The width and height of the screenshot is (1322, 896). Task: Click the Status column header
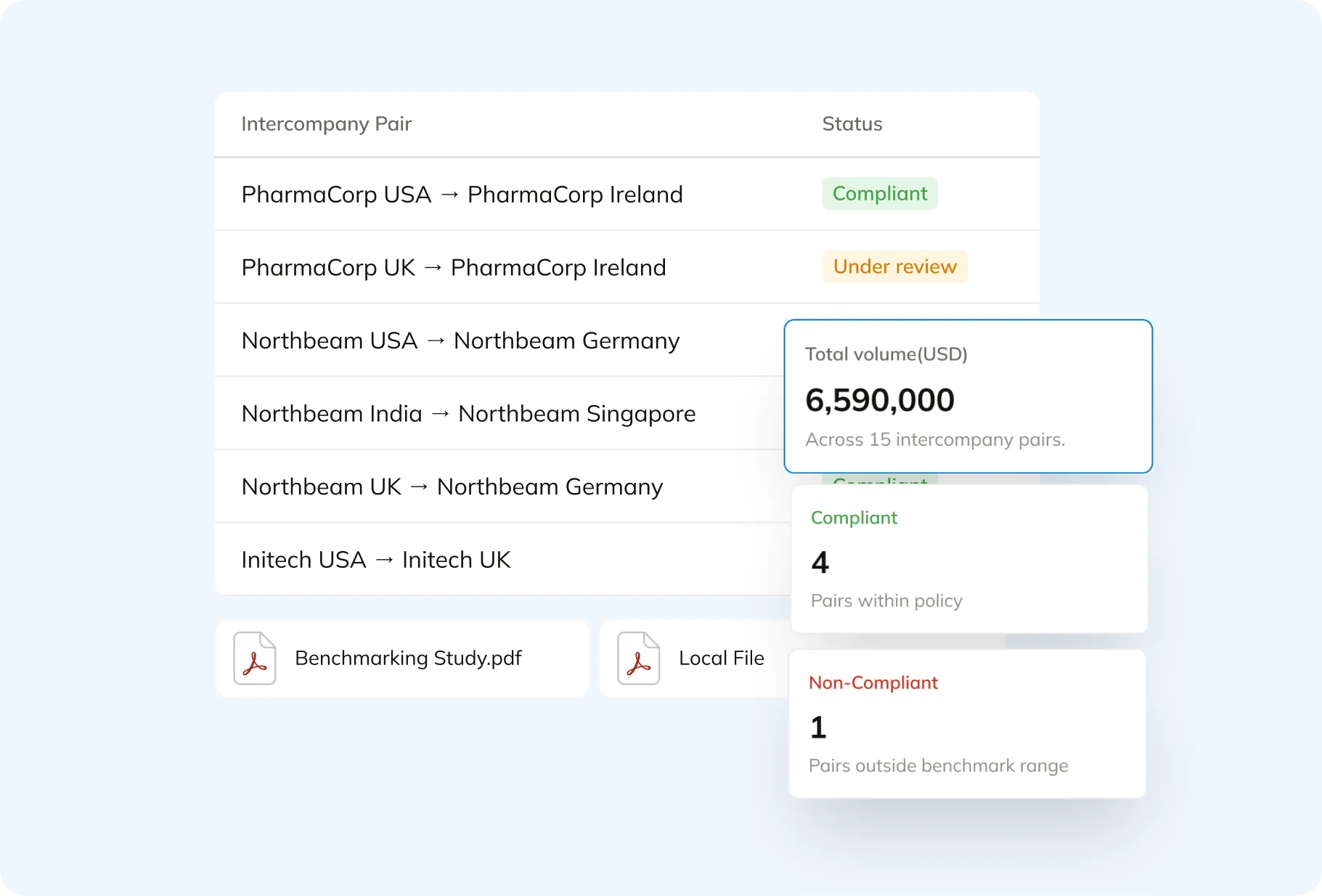(x=852, y=123)
